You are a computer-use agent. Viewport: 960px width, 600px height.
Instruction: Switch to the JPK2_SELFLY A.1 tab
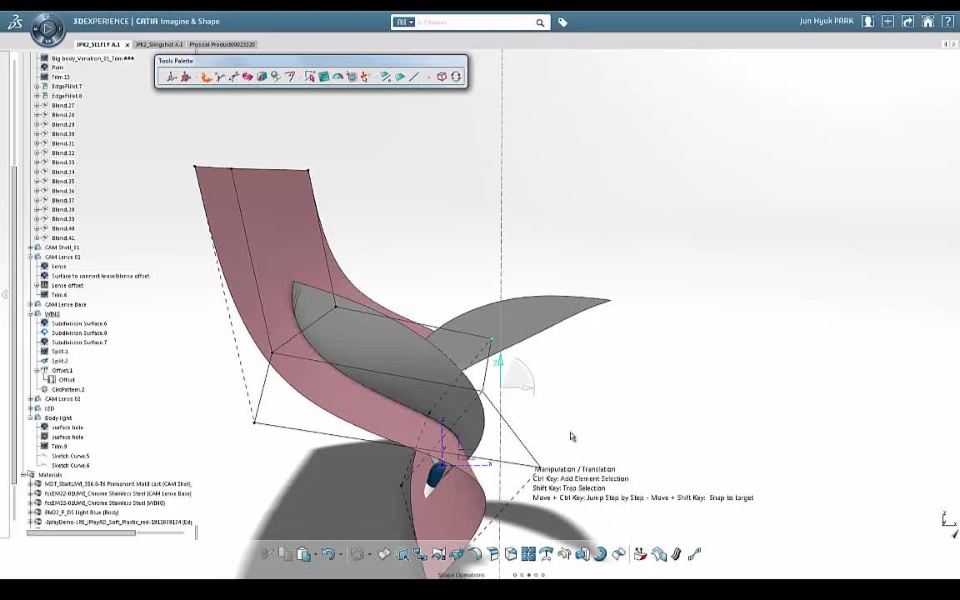click(x=98, y=45)
